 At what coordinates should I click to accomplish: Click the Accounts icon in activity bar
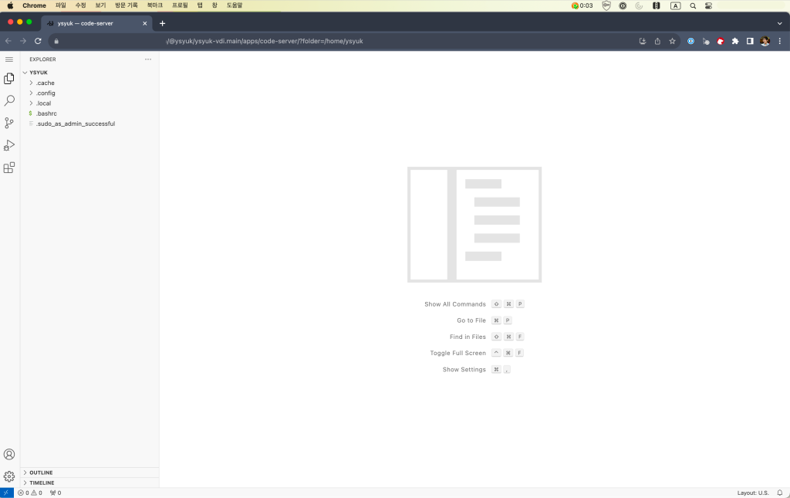point(9,454)
